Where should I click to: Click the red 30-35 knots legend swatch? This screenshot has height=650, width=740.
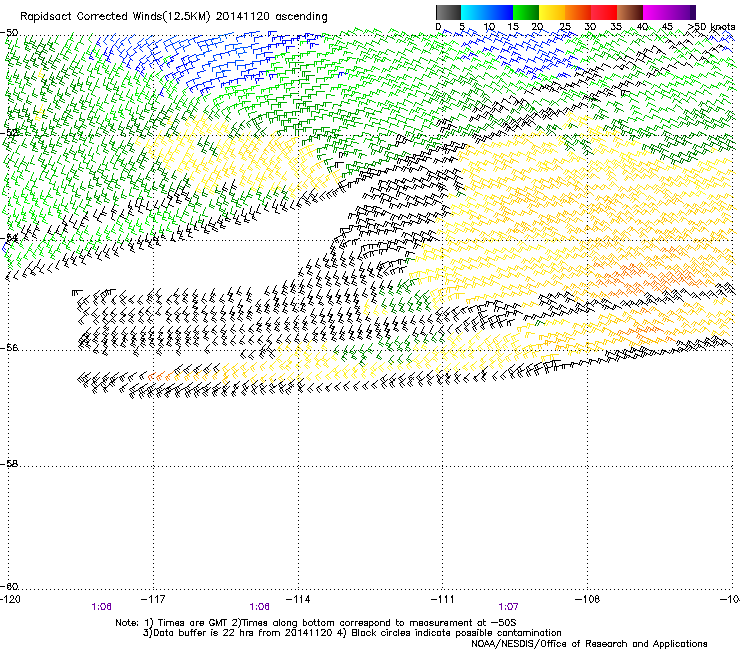tap(604, 12)
